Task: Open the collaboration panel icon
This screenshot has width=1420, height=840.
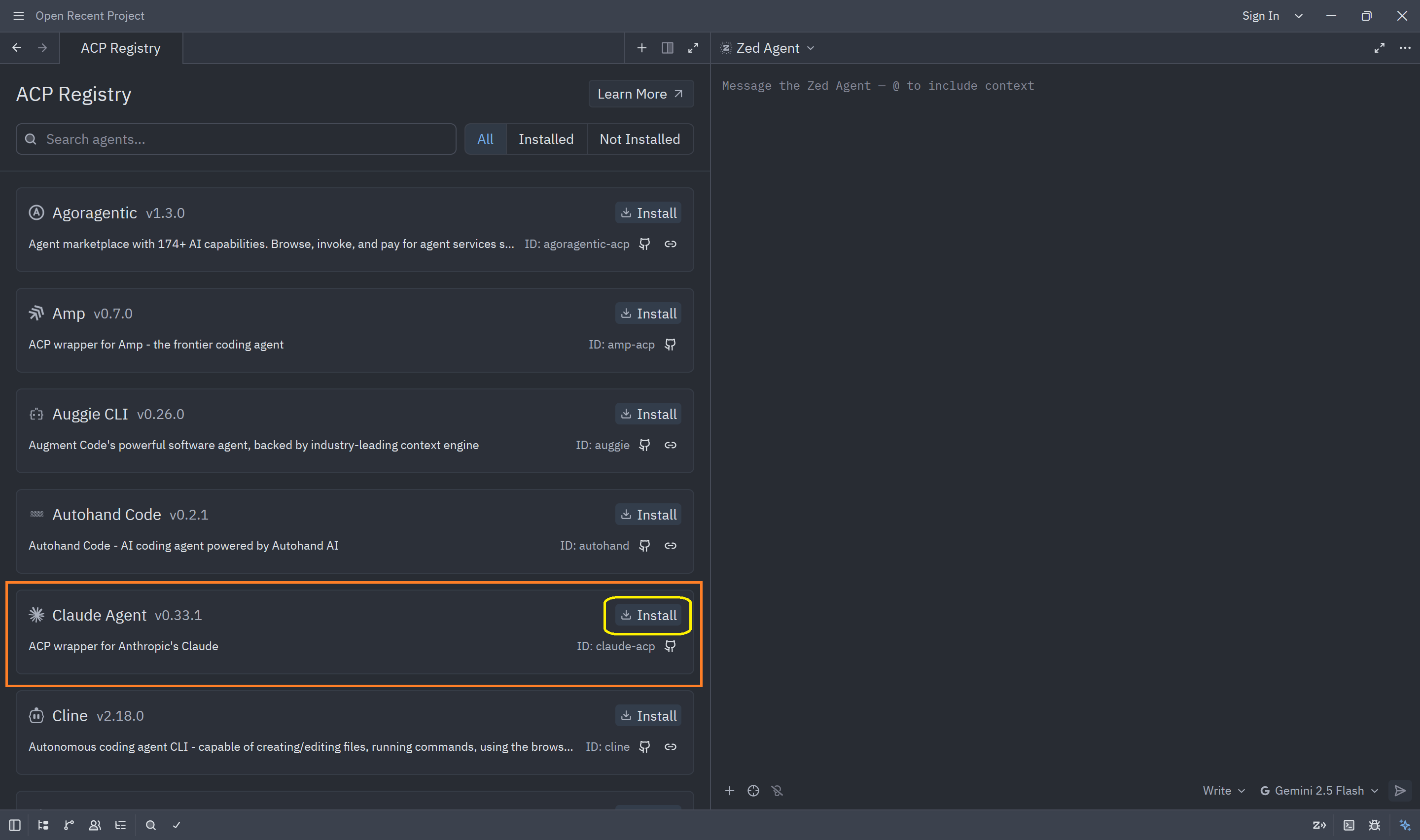Action: [95, 825]
